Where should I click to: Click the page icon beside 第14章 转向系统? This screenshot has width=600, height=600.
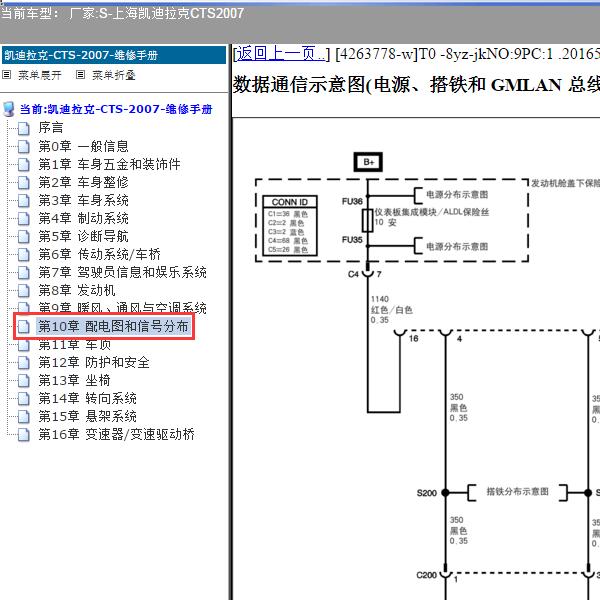tap(23, 398)
